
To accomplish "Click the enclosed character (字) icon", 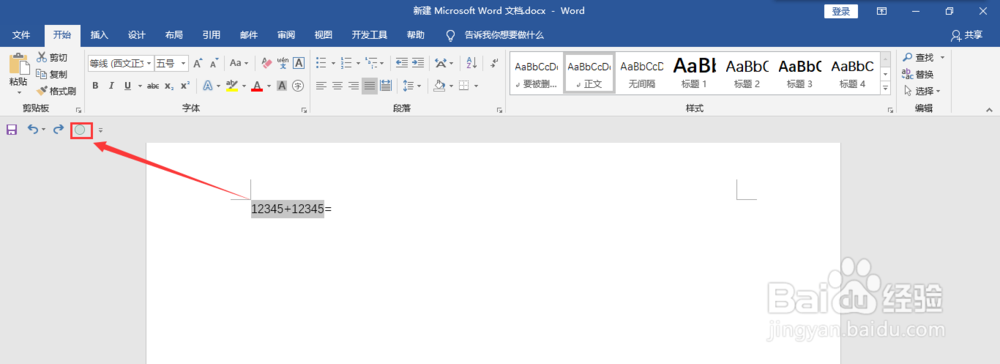I will pos(298,85).
